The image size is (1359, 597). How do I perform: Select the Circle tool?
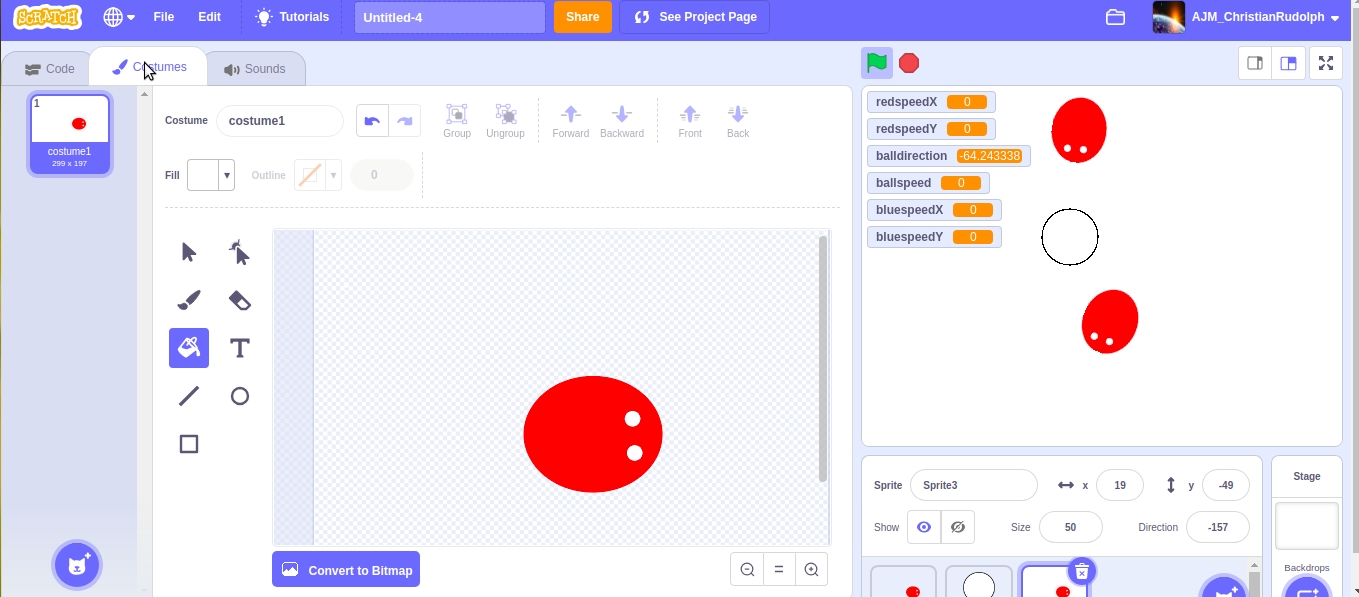click(239, 395)
